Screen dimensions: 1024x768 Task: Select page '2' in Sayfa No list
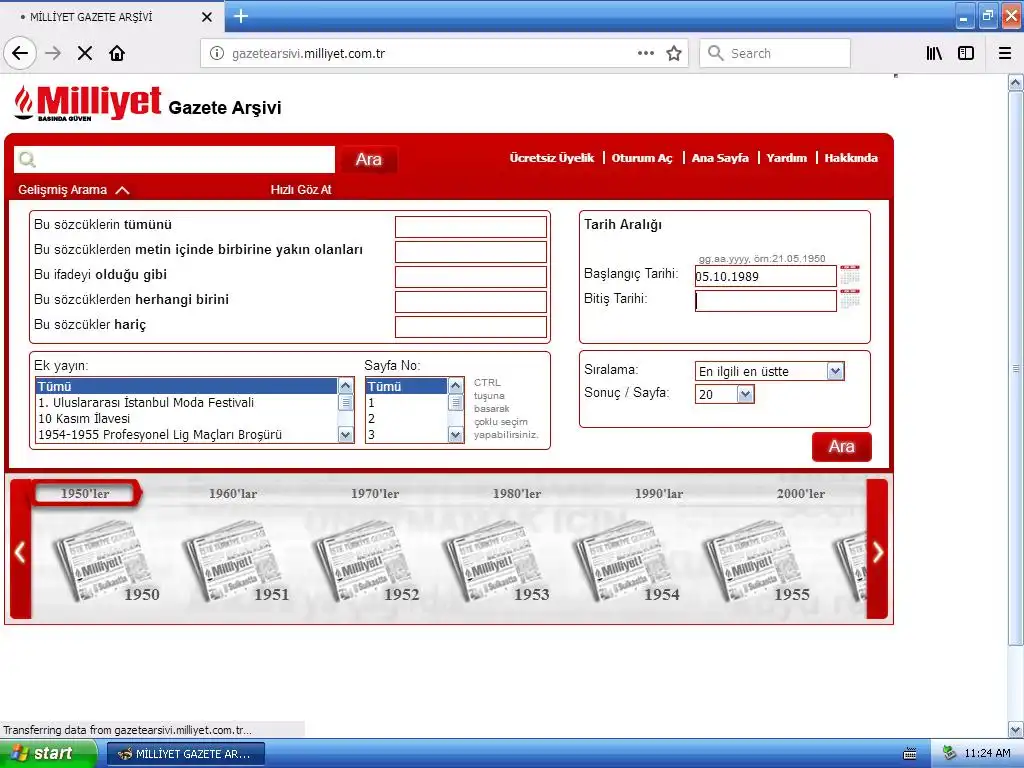tap(407, 419)
